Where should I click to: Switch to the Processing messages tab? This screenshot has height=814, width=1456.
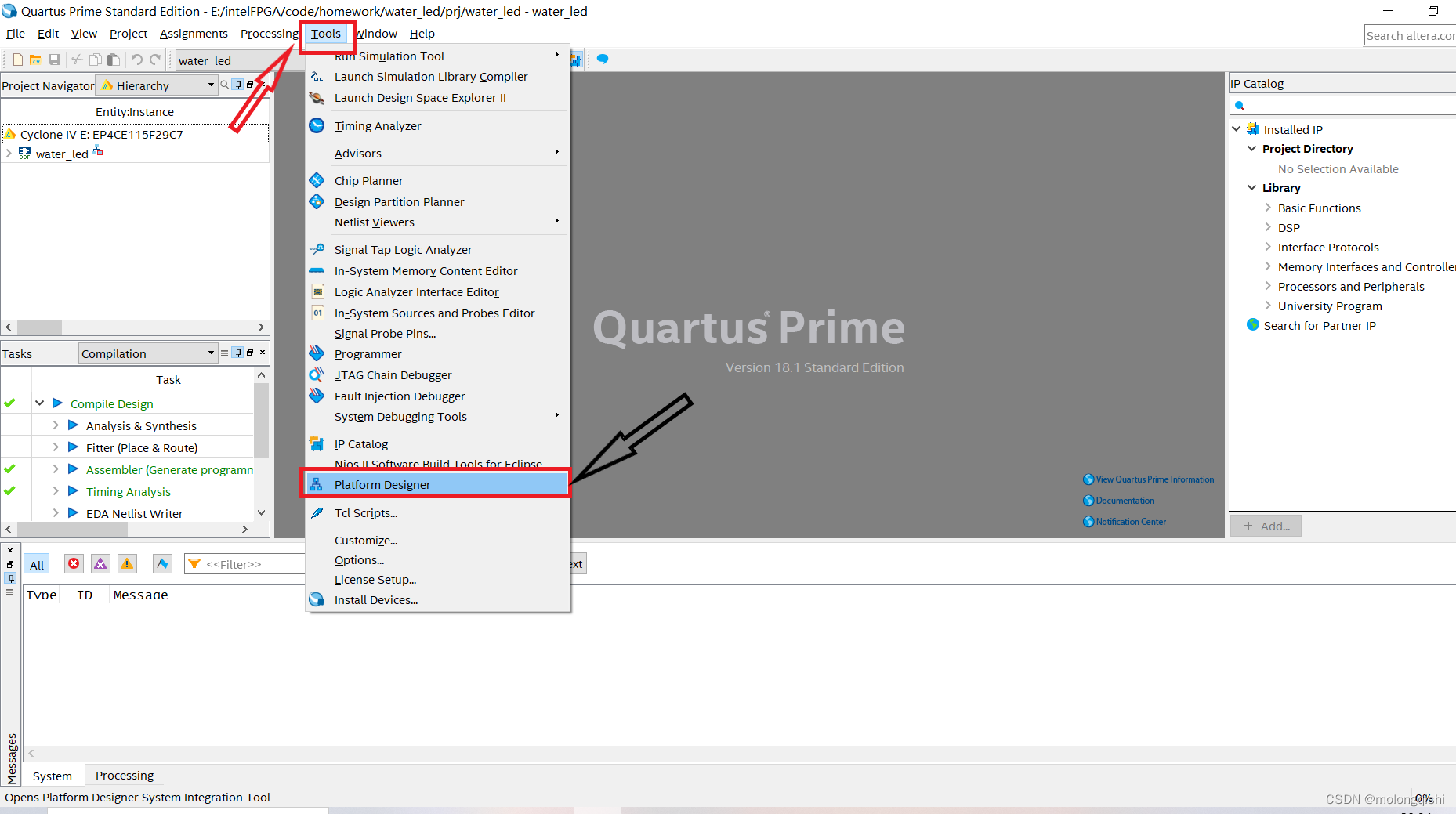tap(125, 776)
